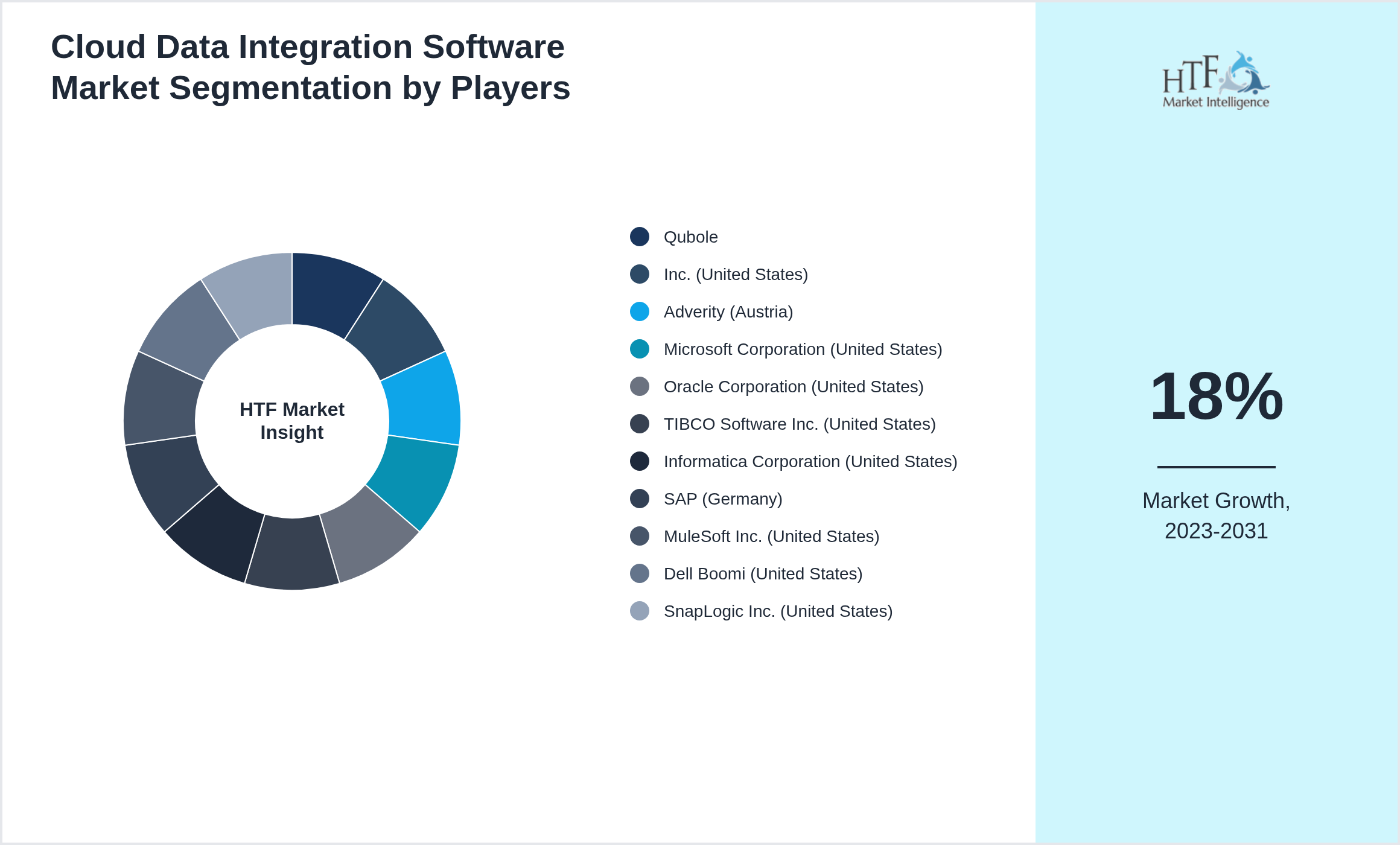Viewport: 1400px width, 845px height.
Task: Click the 18% market growth figure
Action: coord(1216,397)
